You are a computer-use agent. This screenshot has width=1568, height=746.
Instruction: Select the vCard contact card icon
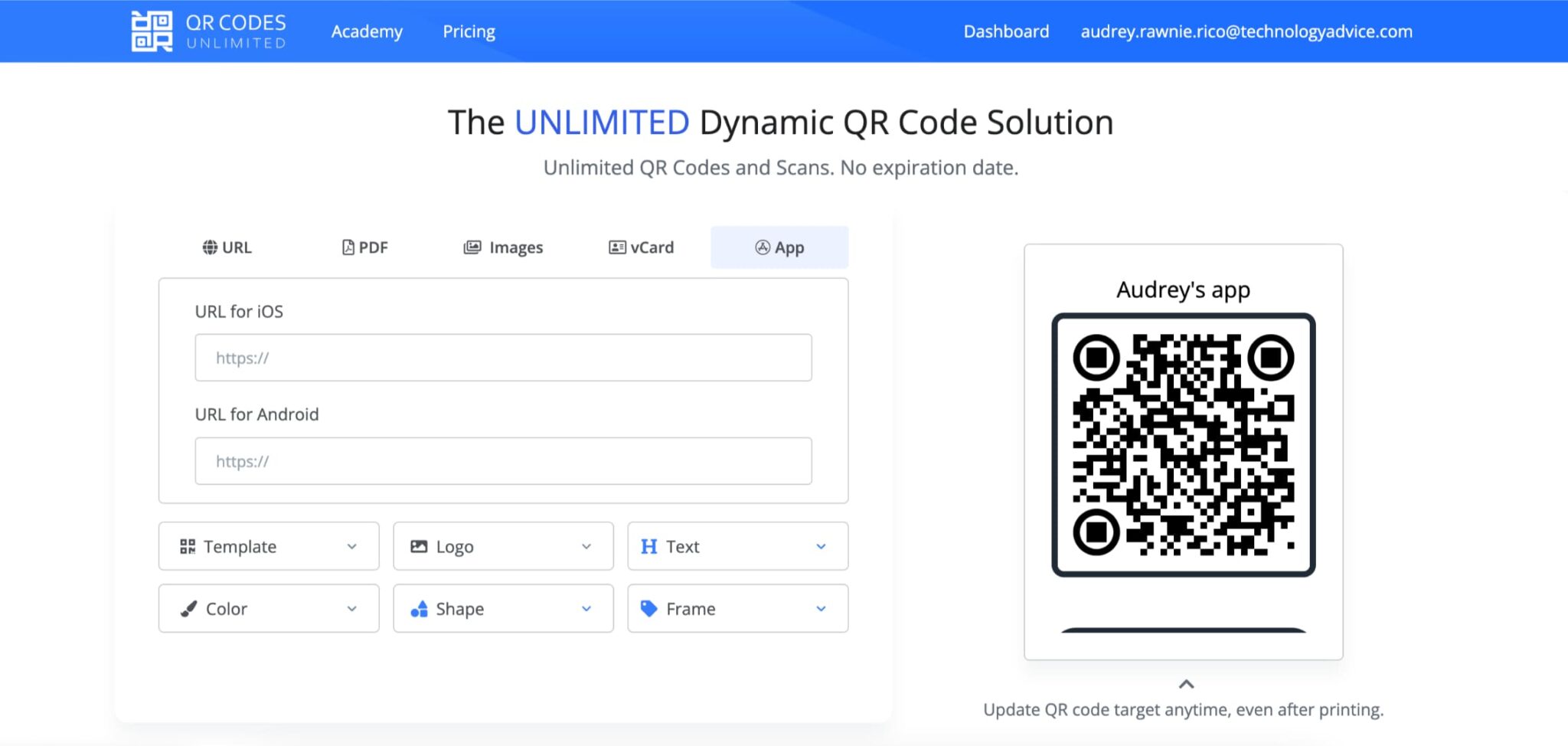click(617, 247)
